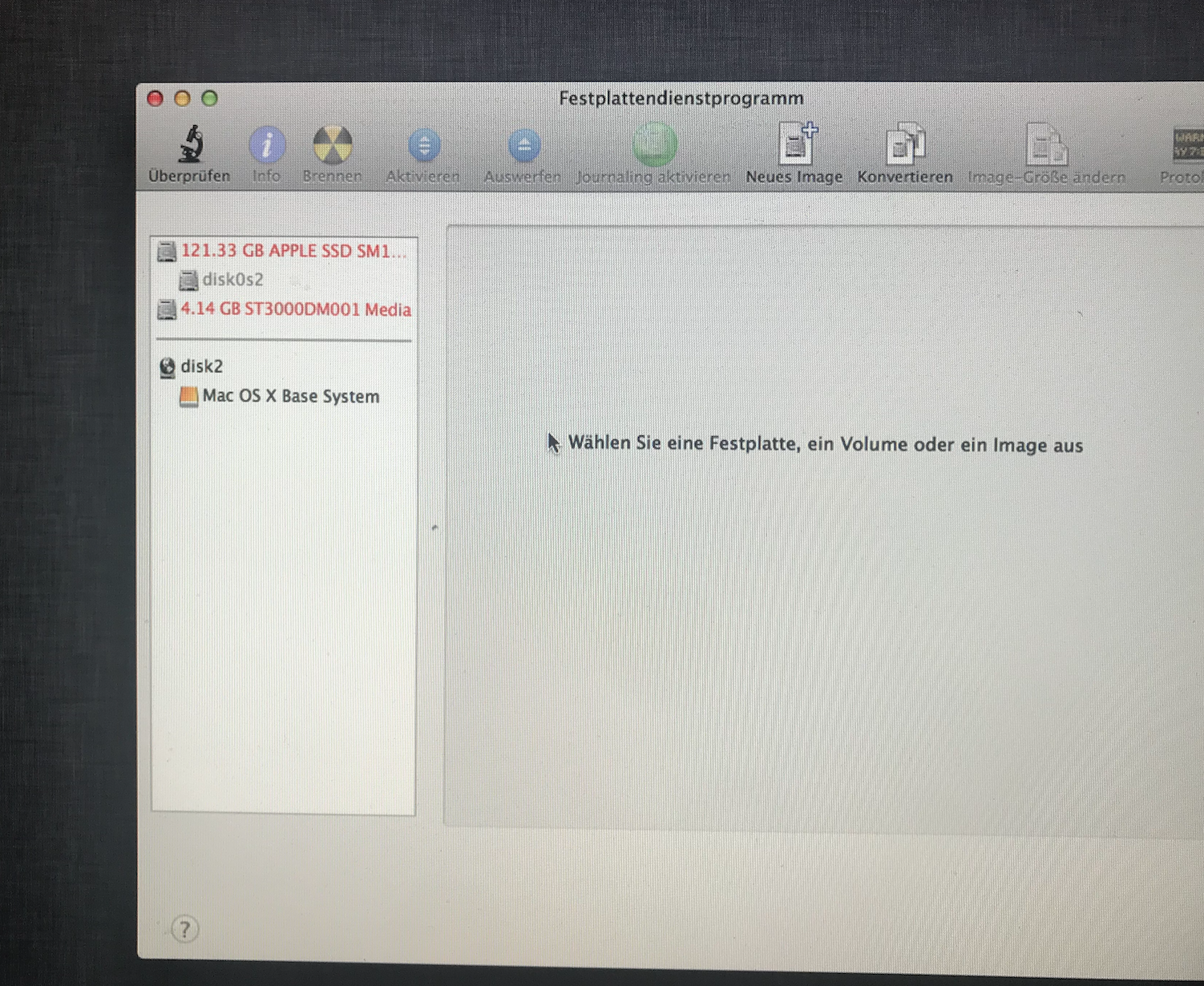Viewport: 1204px width, 986px height.
Task: Click the red close window button
Action: coord(156,99)
